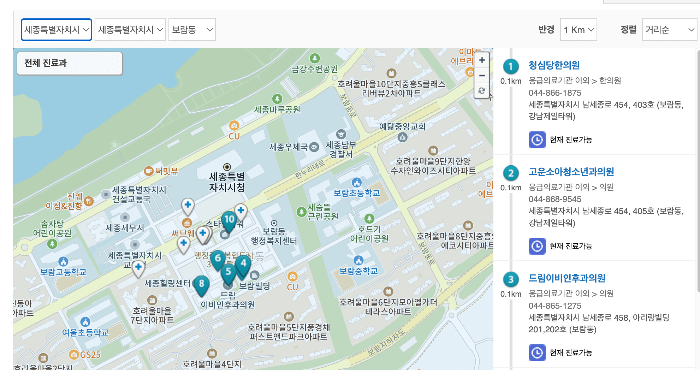Open the first 세종특별자치시 province dropdown

(57, 29)
